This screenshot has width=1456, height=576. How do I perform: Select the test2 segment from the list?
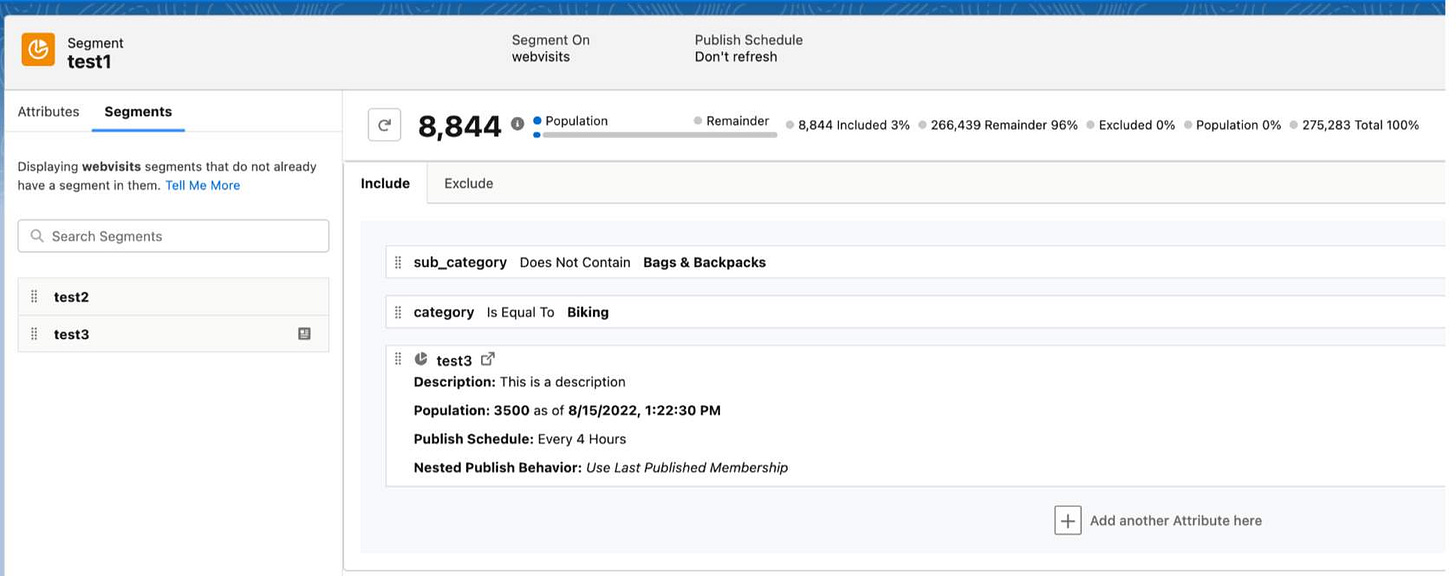pos(71,296)
